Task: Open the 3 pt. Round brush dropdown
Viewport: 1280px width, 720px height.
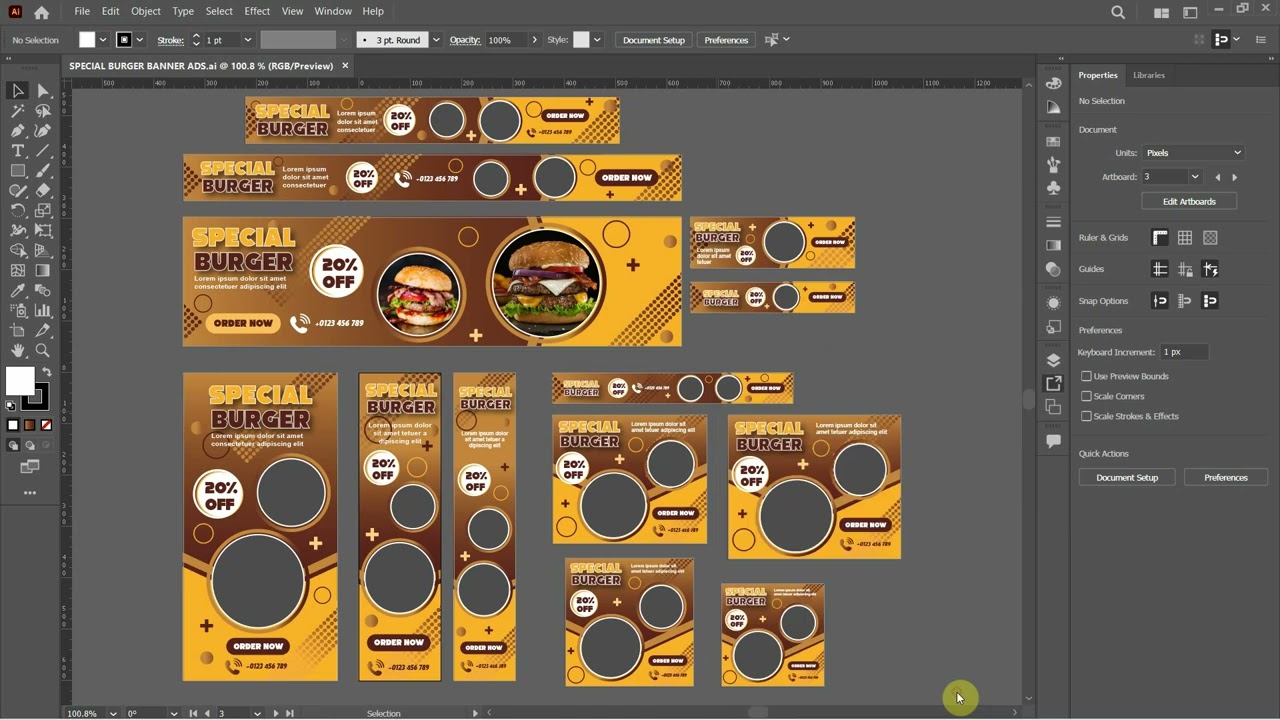Action: coord(436,40)
